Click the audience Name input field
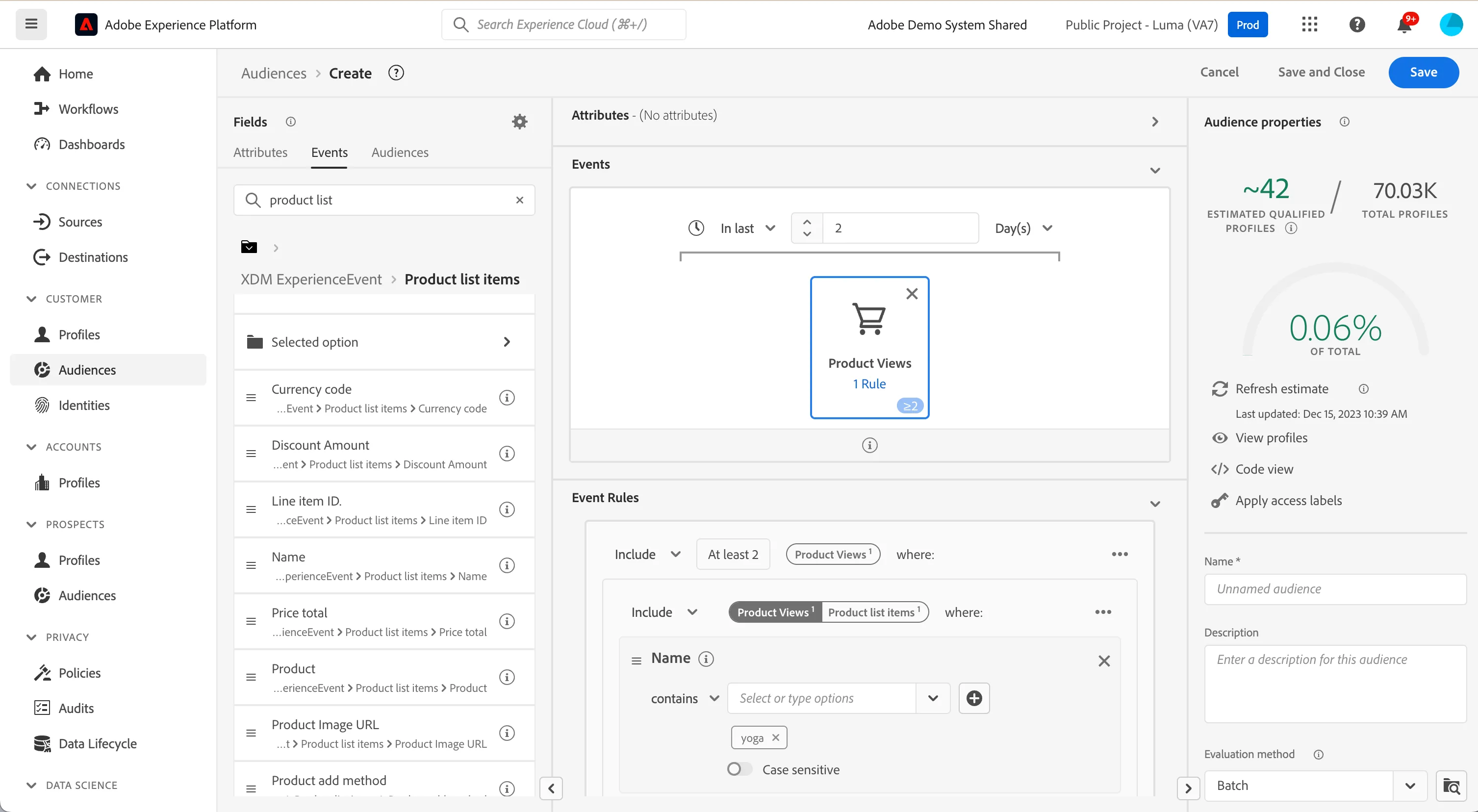 pos(1335,589)
